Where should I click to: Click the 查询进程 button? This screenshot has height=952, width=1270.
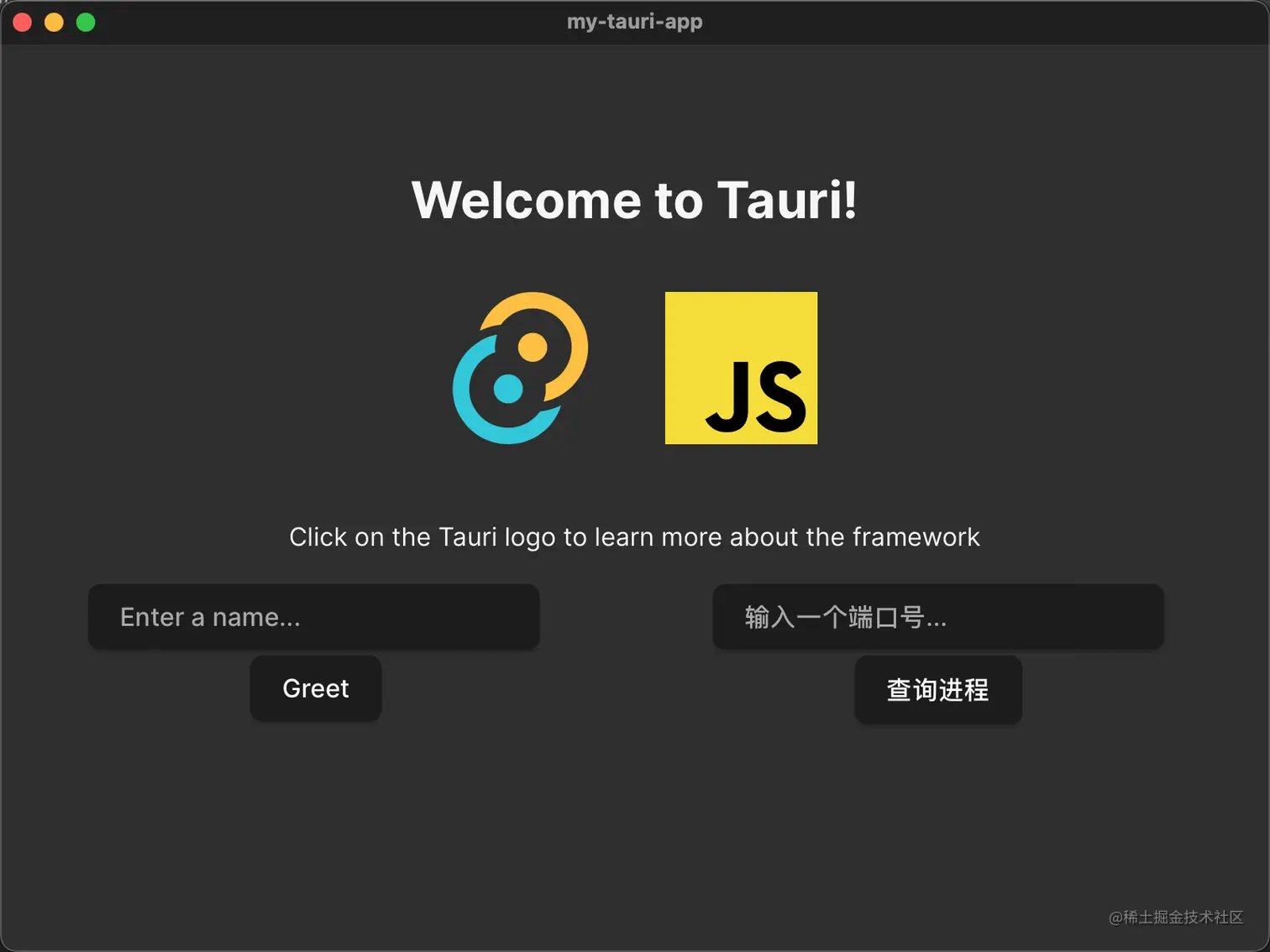pos(938,690)
